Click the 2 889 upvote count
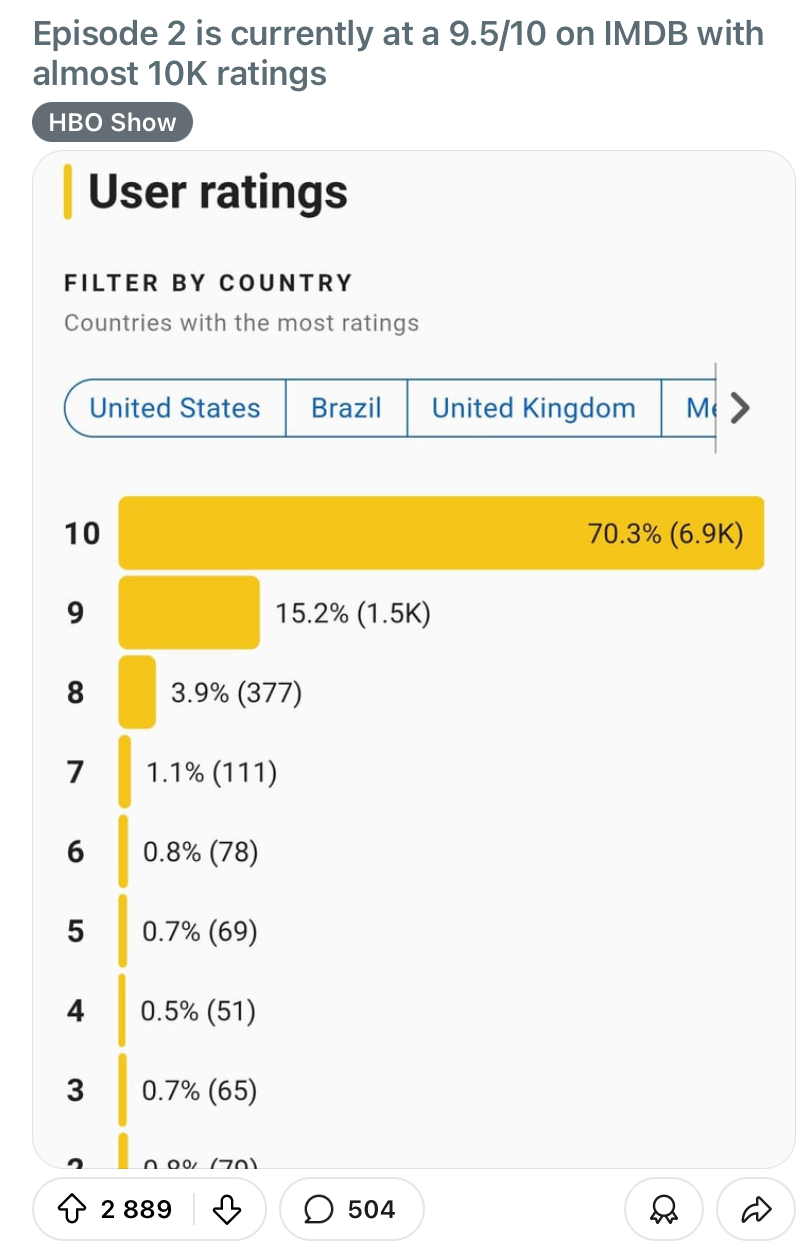810x1244 pixels. tap(136, 1210)
